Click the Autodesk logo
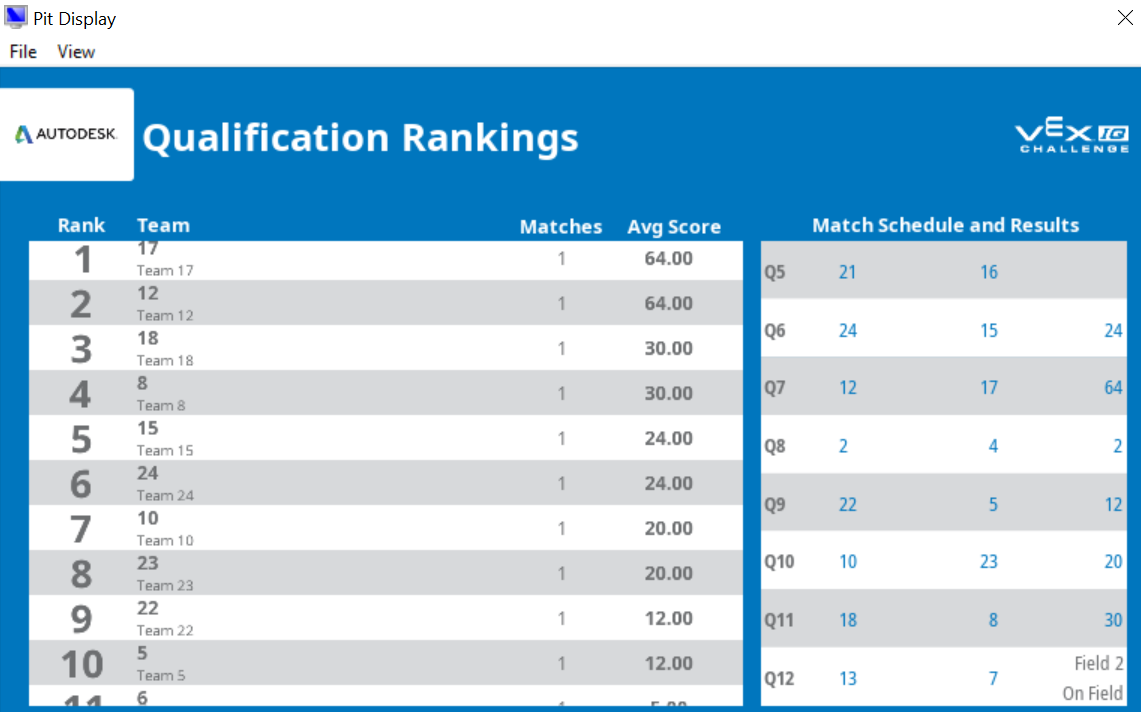Screen dimensions: 1141x712 click(x=66, y=131)
